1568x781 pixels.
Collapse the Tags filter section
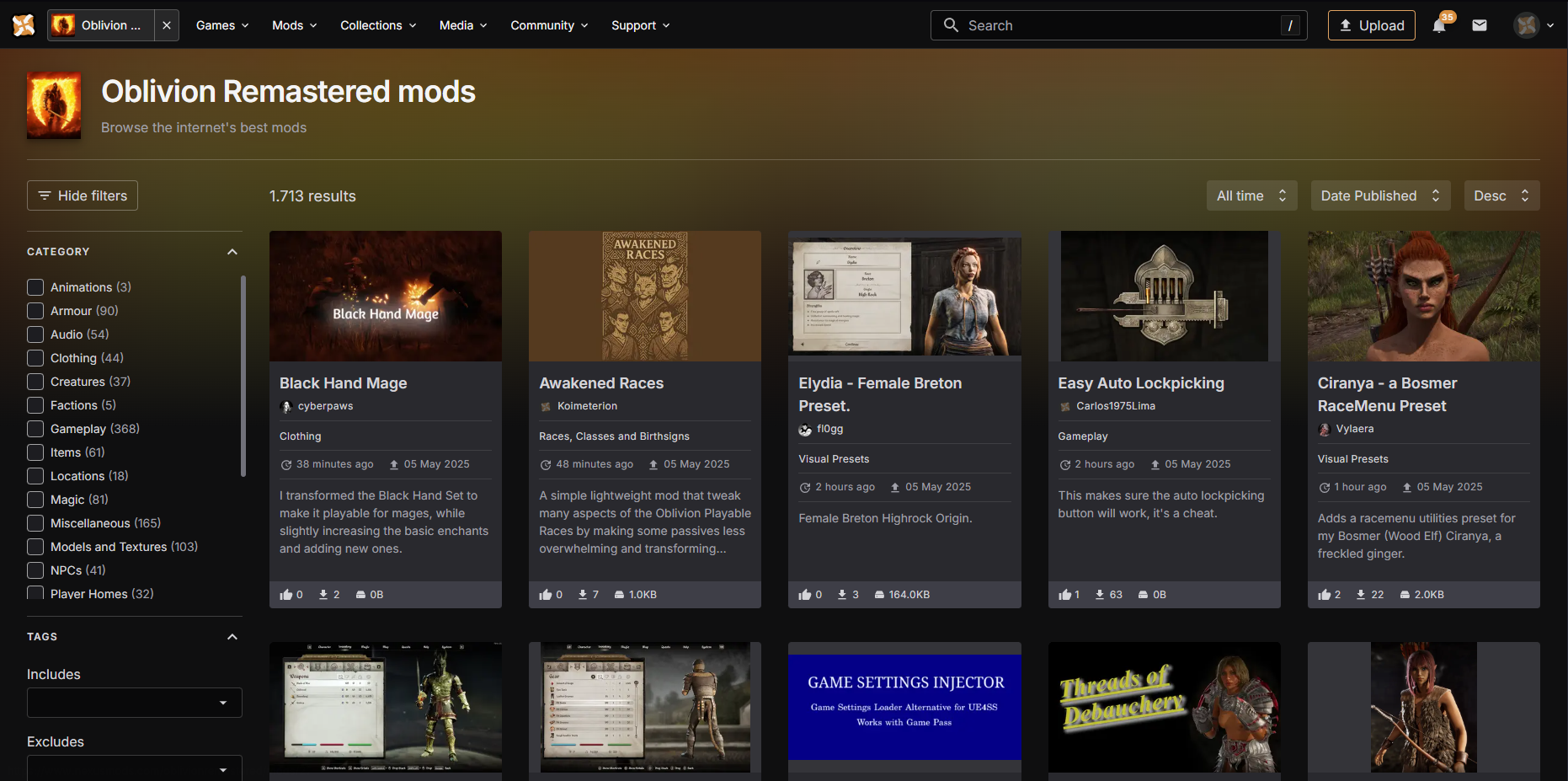[x=232, y=637]
